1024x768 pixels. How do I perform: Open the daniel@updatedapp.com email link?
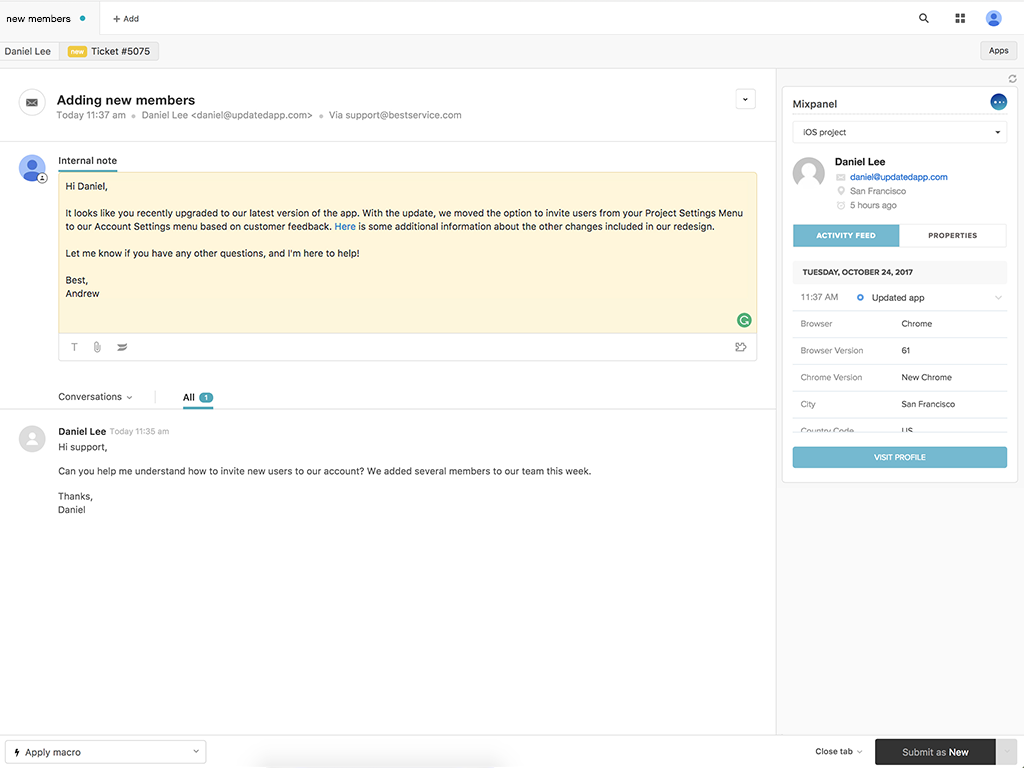coord(898,177)
